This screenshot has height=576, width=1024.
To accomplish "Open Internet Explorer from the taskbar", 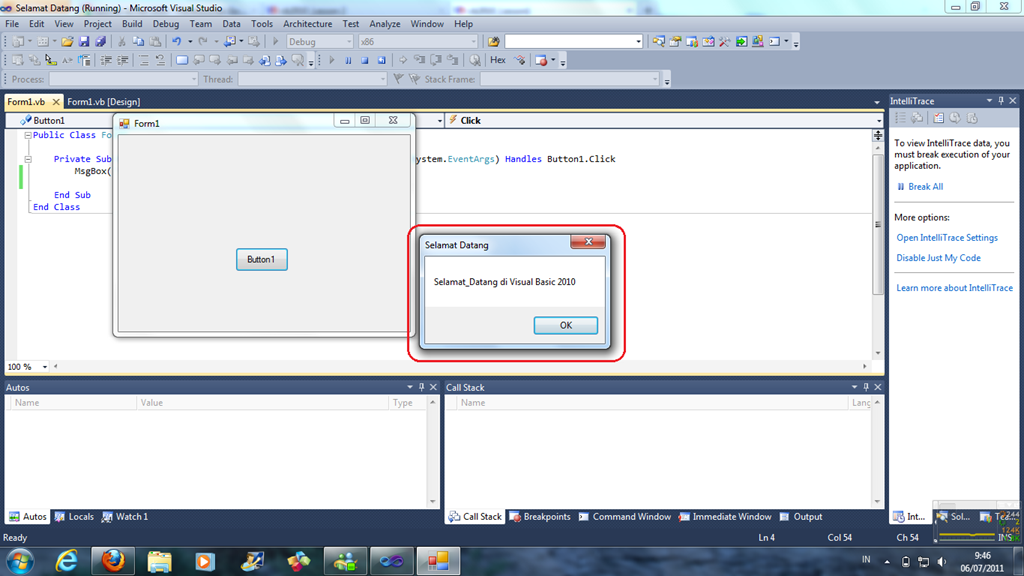I will (x=66, y=561).
